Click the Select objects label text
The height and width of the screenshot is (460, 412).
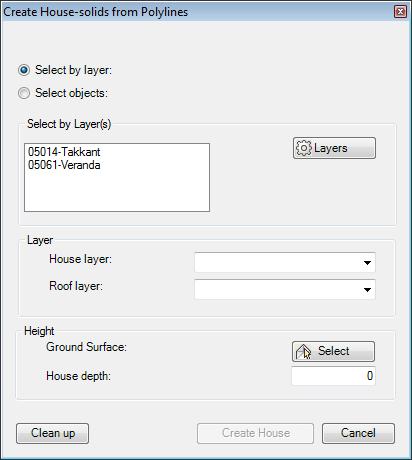71,93
